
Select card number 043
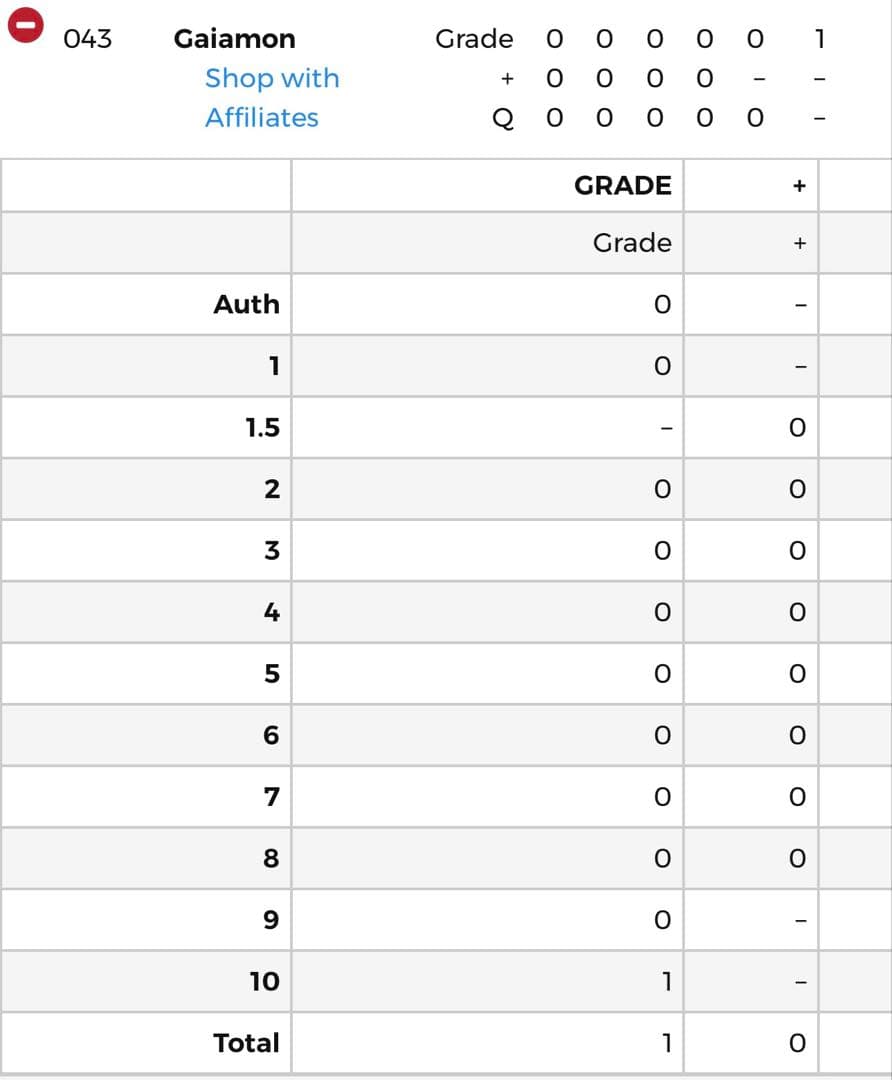point(87,39)
